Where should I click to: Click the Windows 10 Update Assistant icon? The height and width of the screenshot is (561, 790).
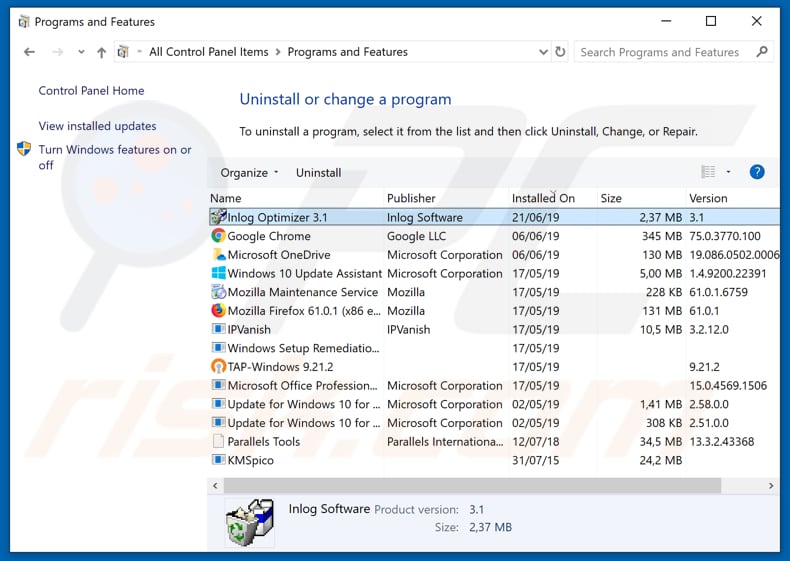click(218, 273)
